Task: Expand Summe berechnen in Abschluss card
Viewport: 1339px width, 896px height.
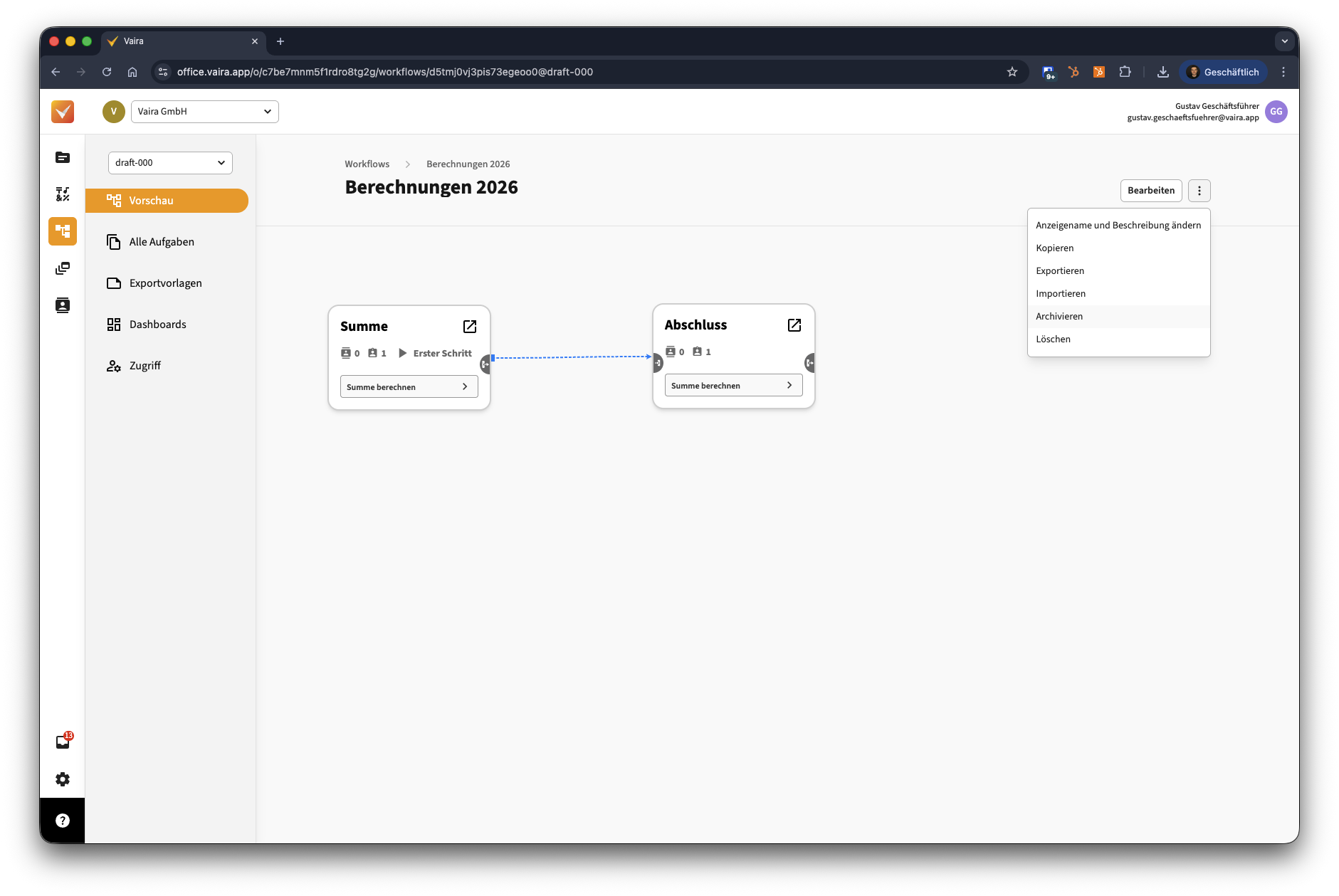Action: (x=733, y=386)
